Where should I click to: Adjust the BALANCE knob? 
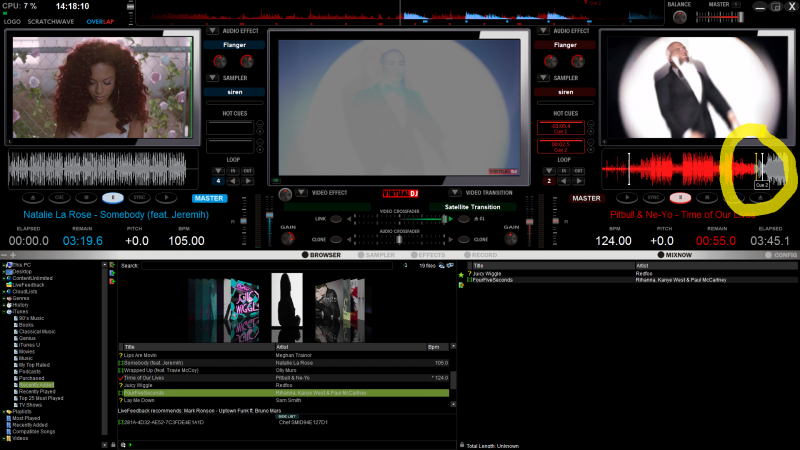680,17
